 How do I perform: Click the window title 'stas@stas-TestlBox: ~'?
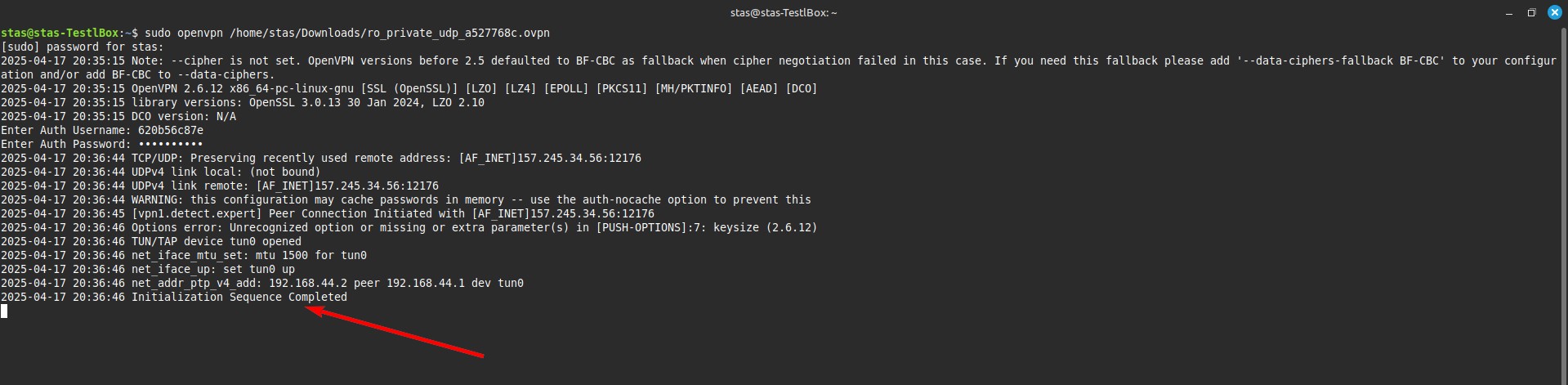pyautogui.click(x=784, y=12)
